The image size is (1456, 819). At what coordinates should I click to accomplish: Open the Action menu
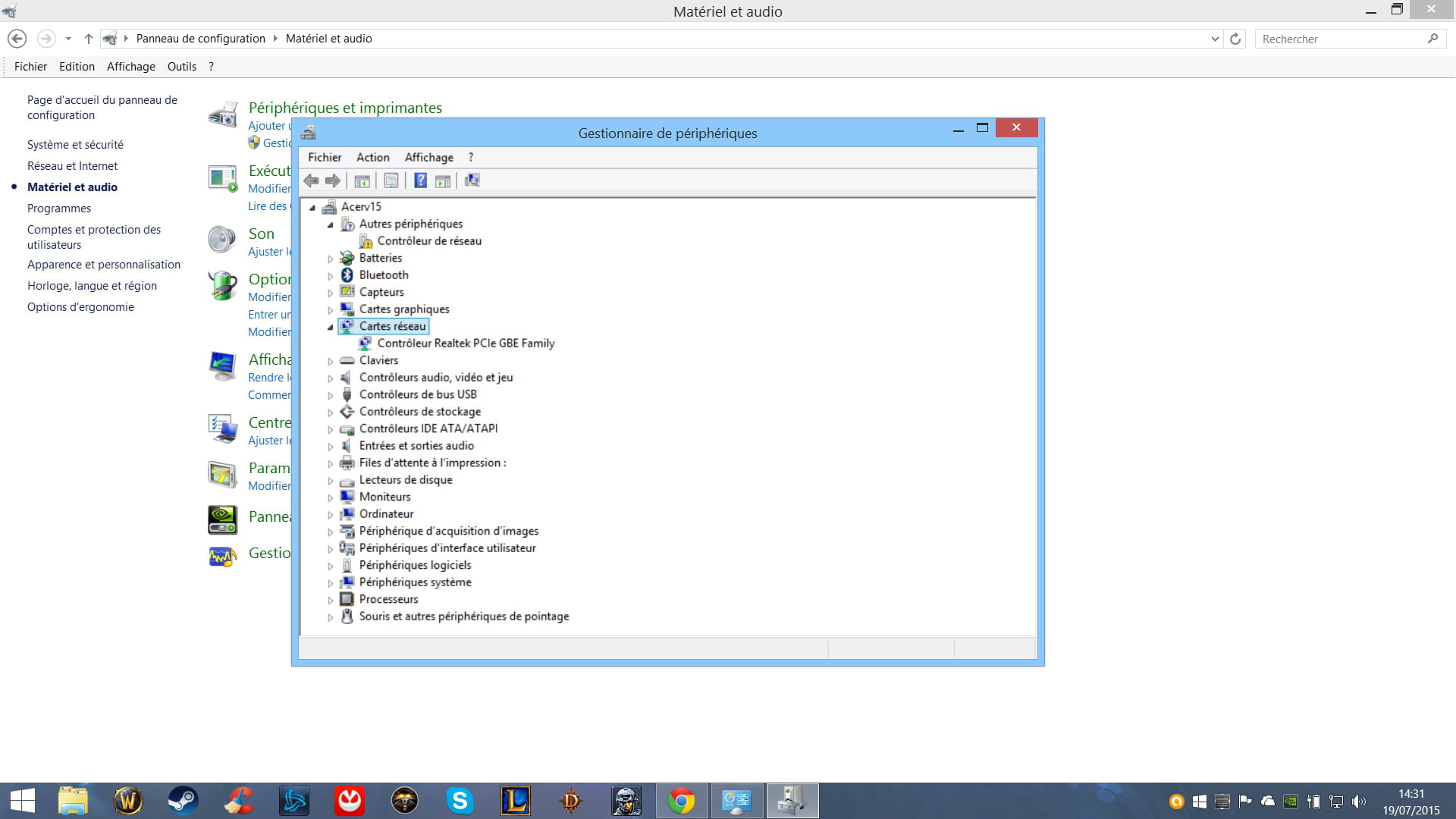coord(372,157)
